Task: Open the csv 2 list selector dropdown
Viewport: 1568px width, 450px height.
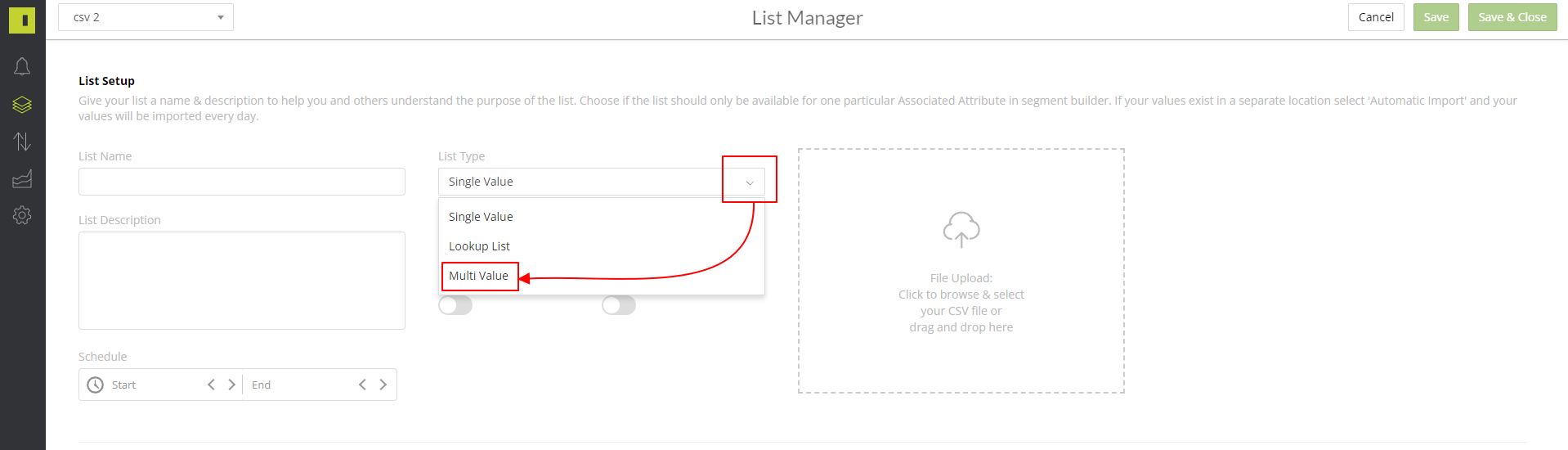Action: pyautogui.click(x=146, y=17)
